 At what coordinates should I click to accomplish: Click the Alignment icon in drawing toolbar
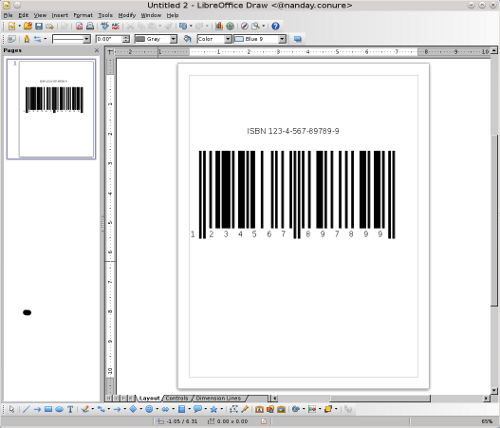point(312,409)
